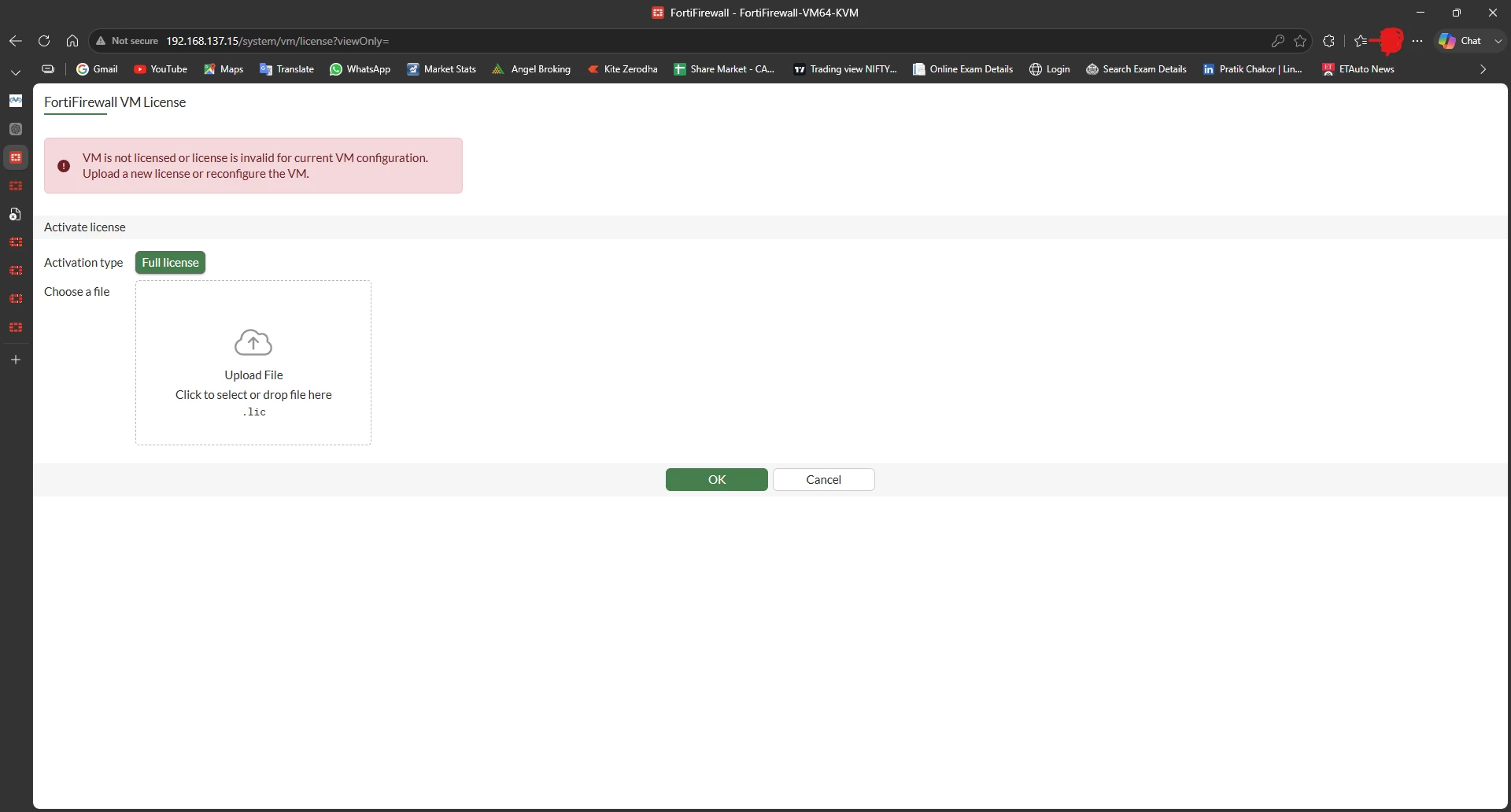
Task: Open the Login bookmark
Action: pyautogui.click(x=1050, y=69)
